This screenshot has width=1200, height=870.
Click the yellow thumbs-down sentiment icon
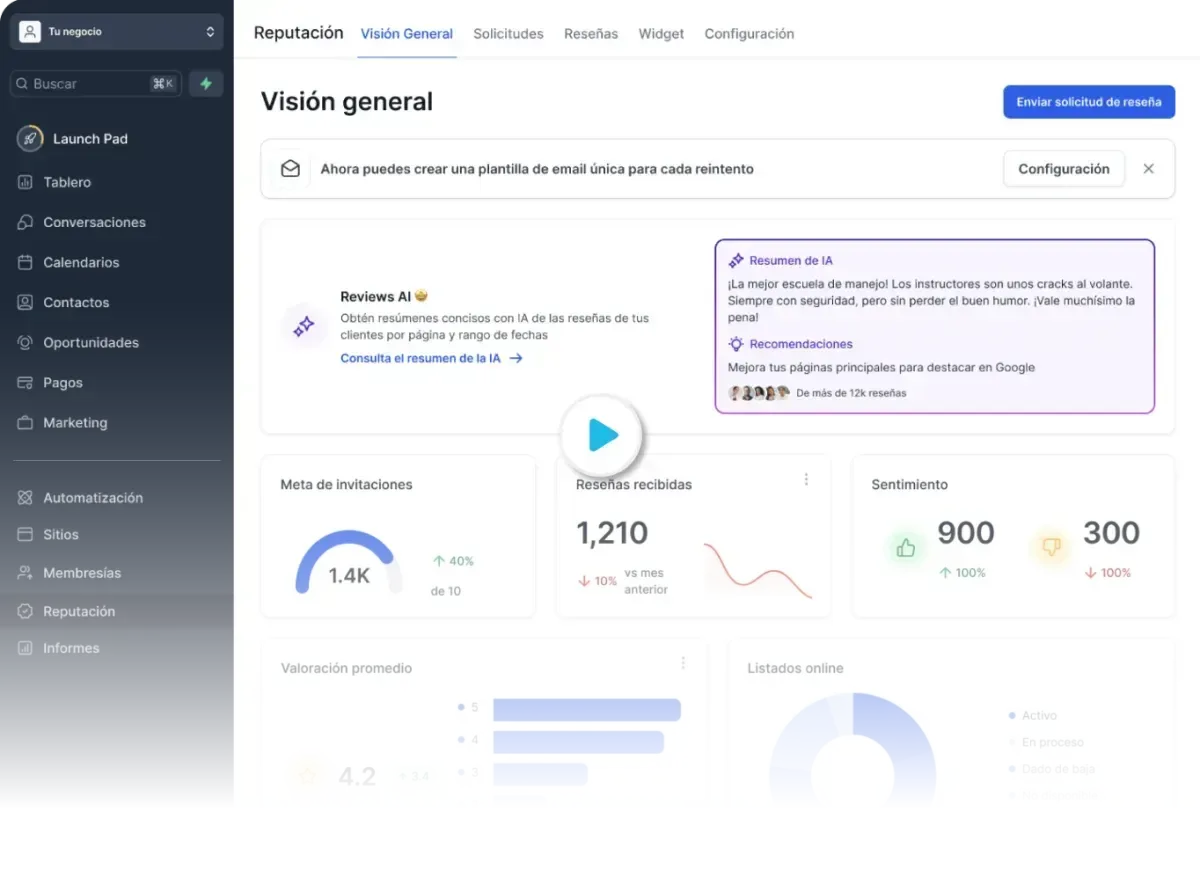pos(1051,547)
